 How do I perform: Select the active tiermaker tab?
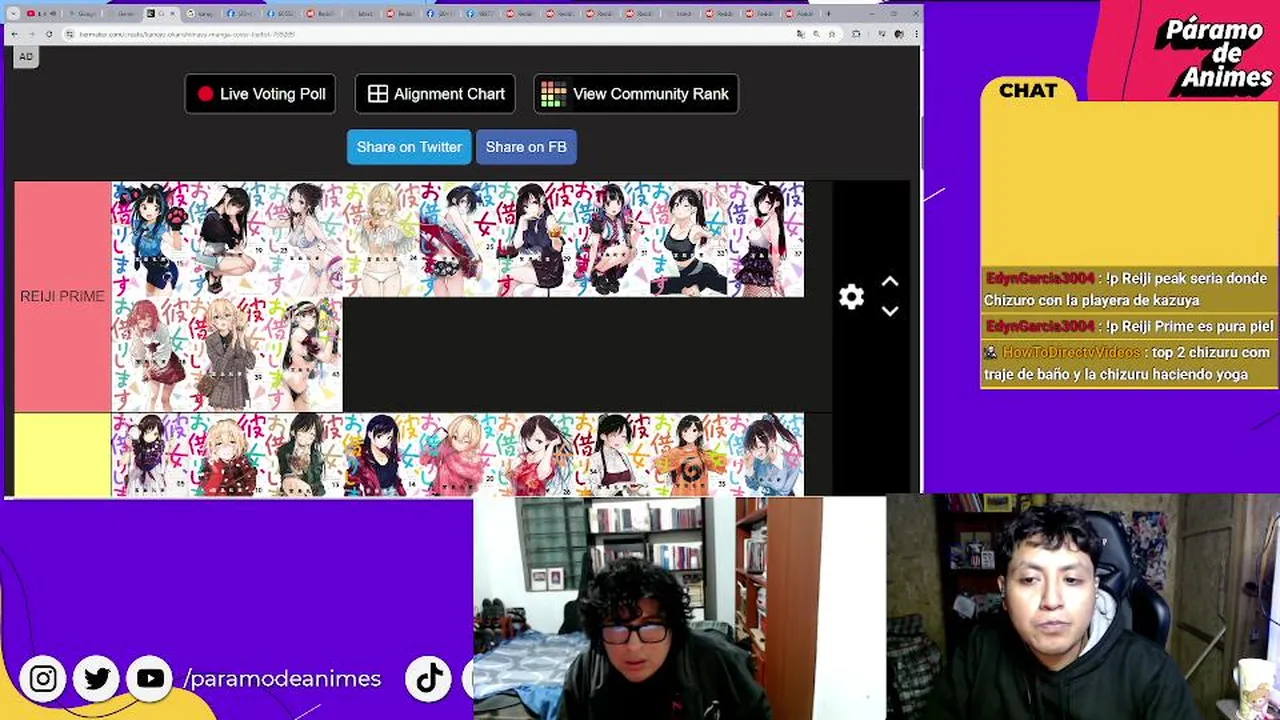pyautogui.click(x=160, y=14)
